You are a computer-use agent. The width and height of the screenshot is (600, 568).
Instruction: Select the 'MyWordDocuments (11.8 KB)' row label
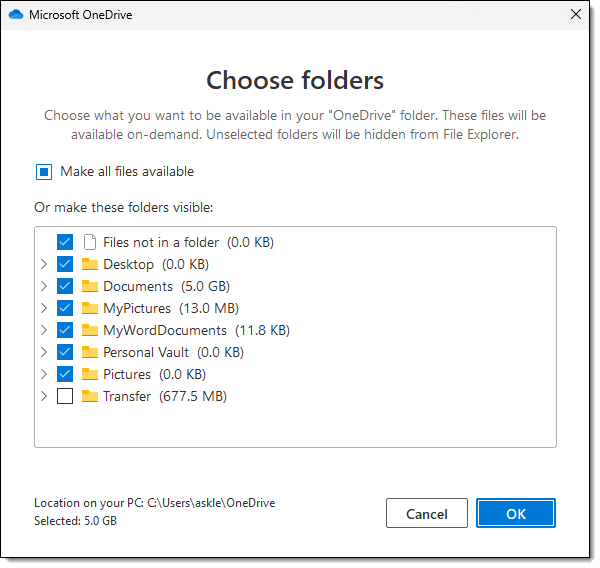click(197, 330)
